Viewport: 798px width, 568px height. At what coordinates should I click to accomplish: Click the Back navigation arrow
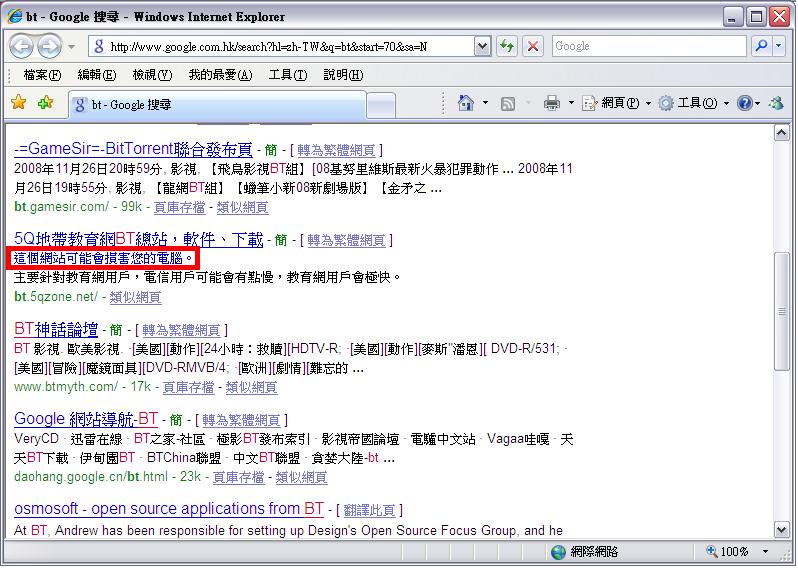[x=21, y=47]
